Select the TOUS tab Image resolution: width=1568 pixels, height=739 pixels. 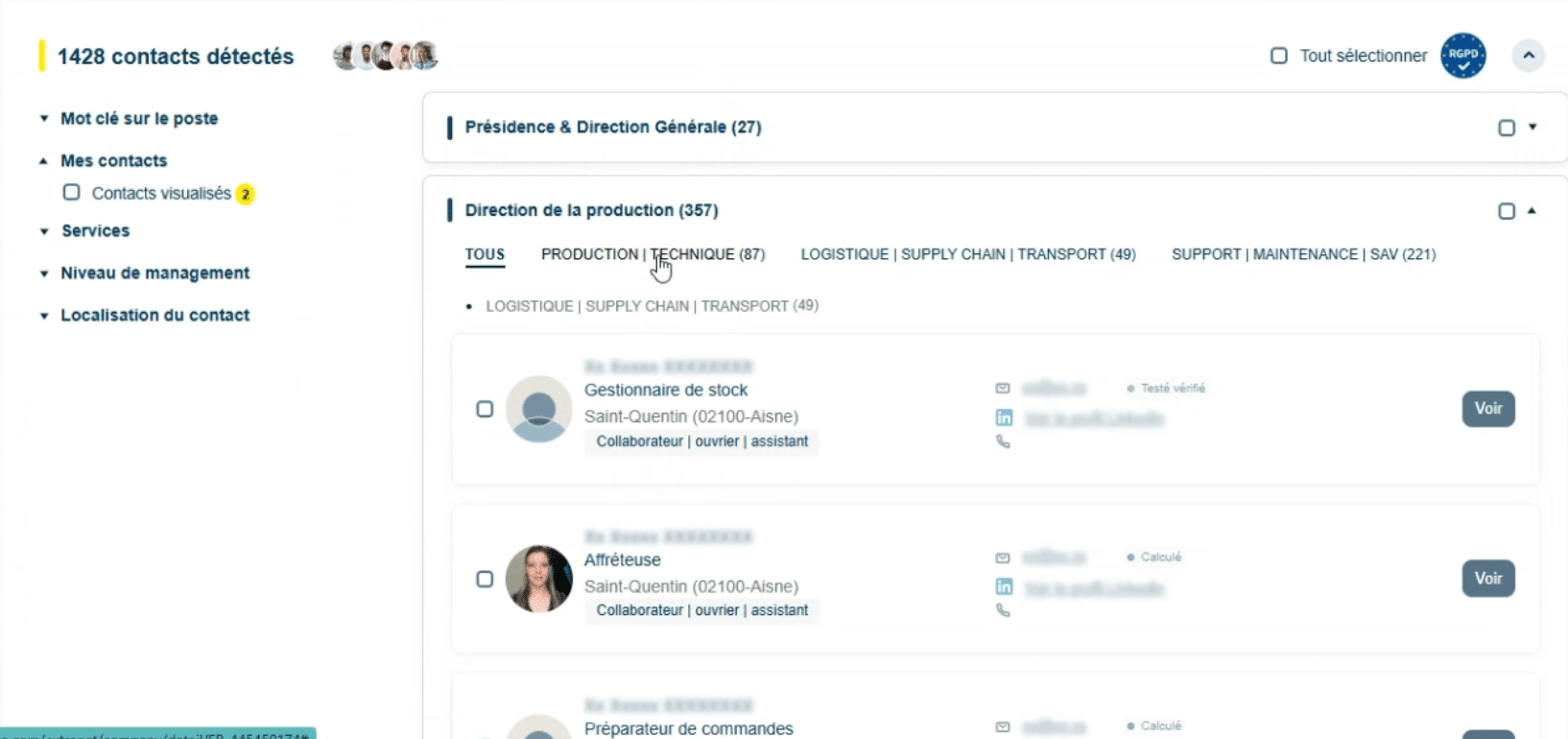[x=485, y=254]
